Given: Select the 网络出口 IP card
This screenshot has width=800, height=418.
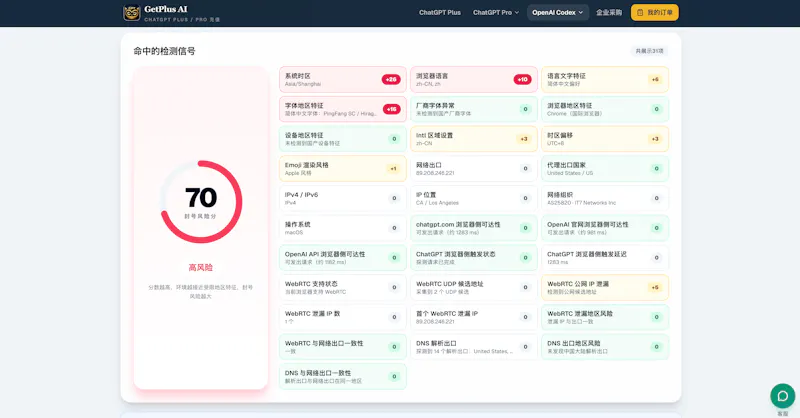Looking at the screenshot, I should point(474,169).
